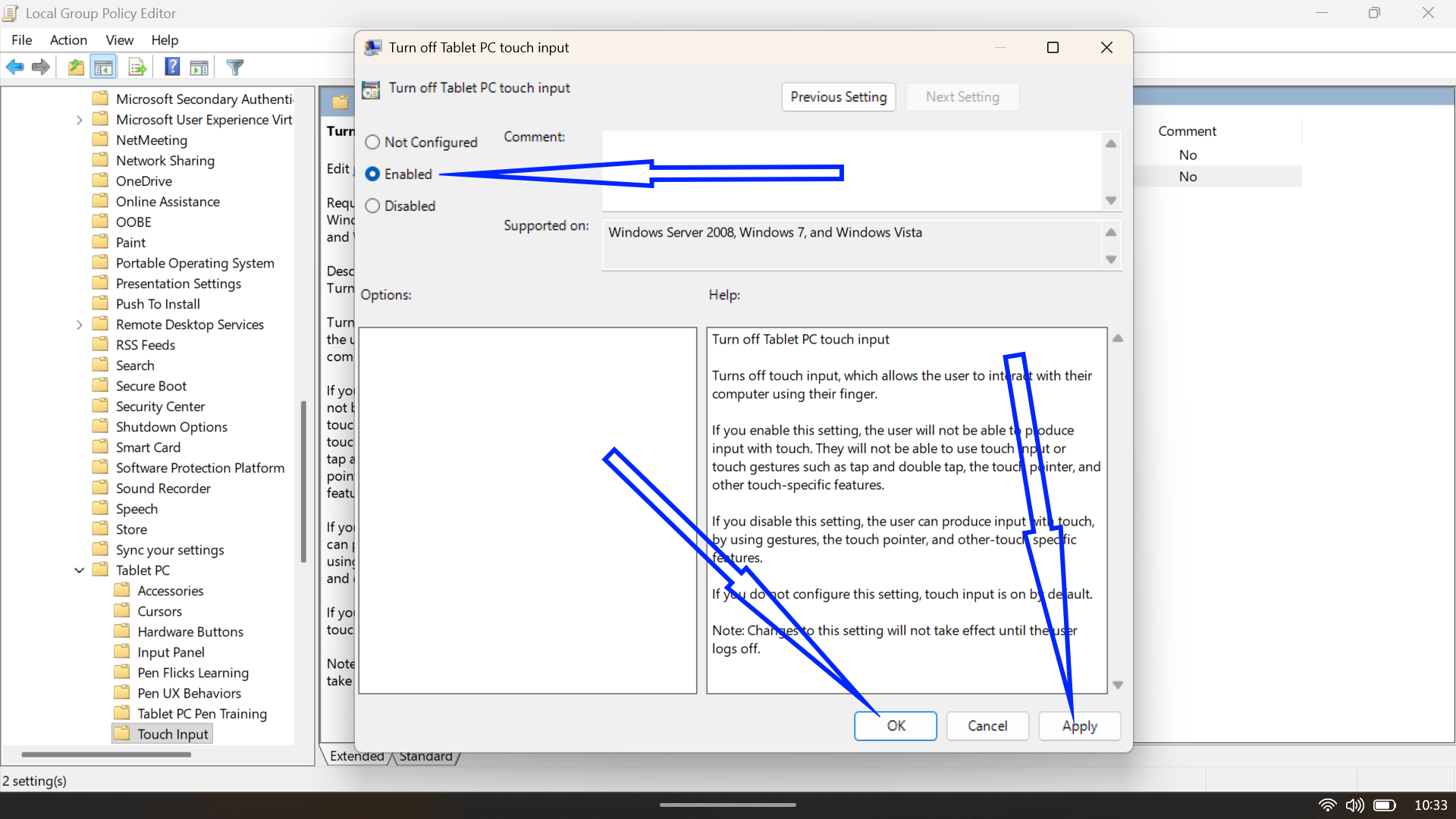Click the Export List icon
The width and height of the screenshot is (1456, 819).
[x=136, y=67]
